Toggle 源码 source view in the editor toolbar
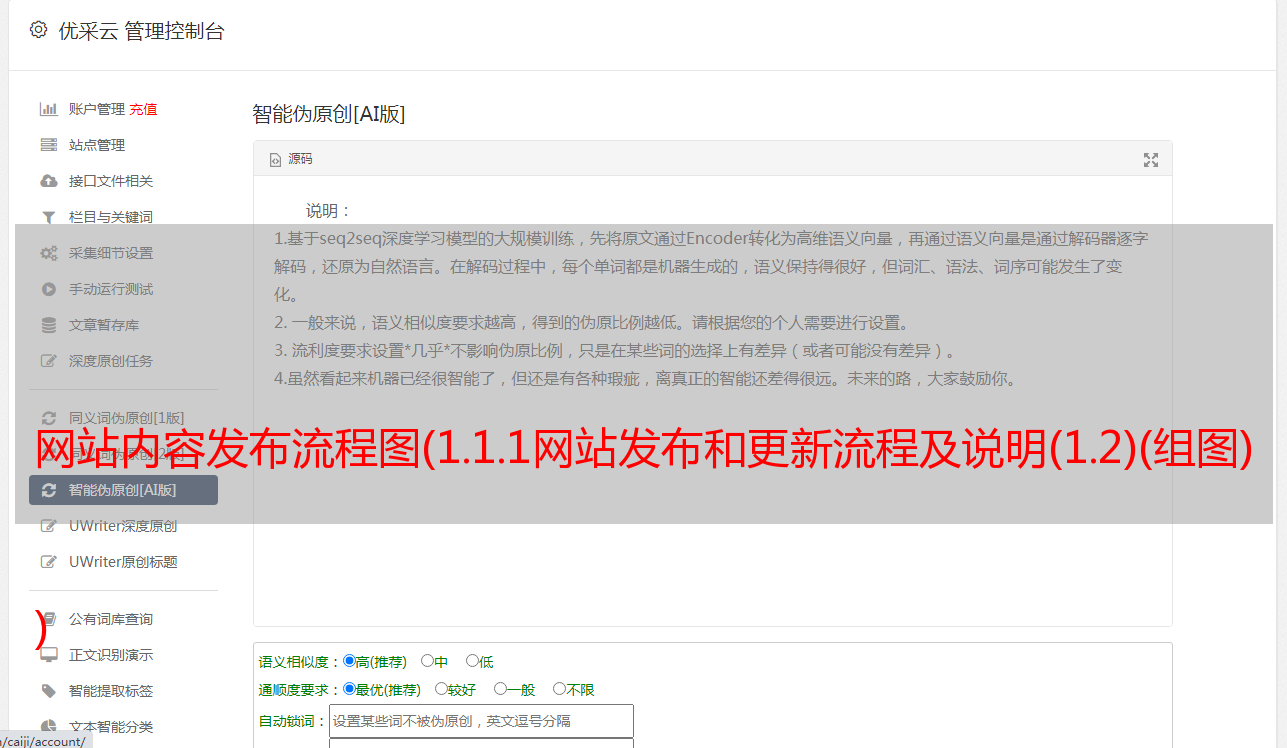Image resolution: width=1287 pixels, height=748 pixels. click(x=291, y=159)
